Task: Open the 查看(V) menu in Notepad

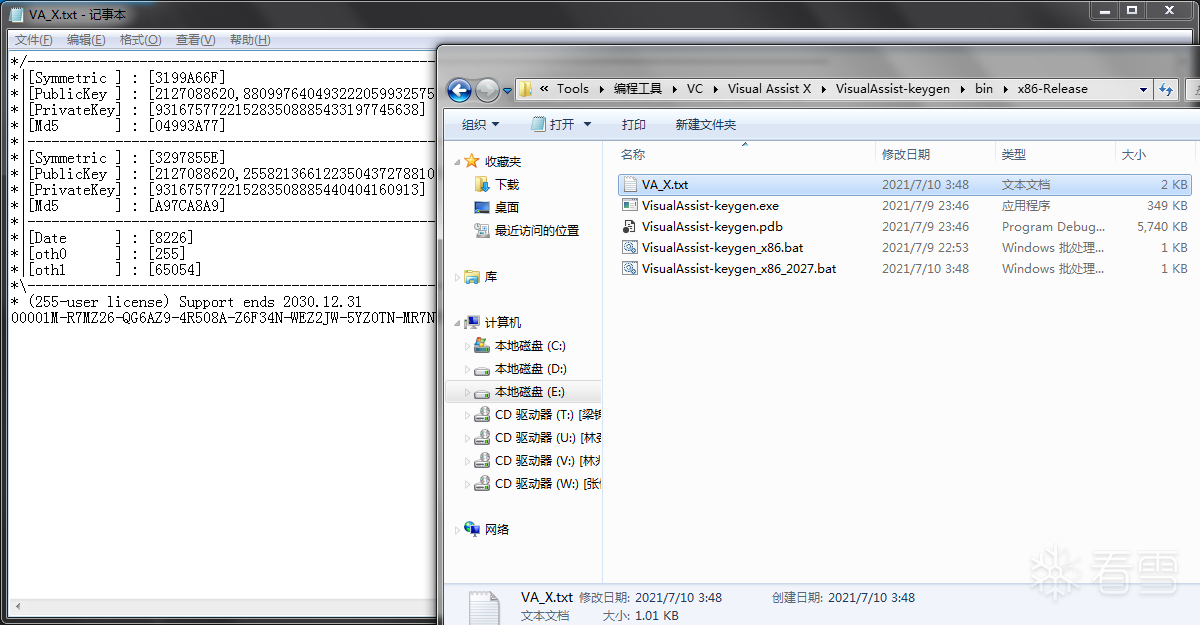Action: click(195, 40)
